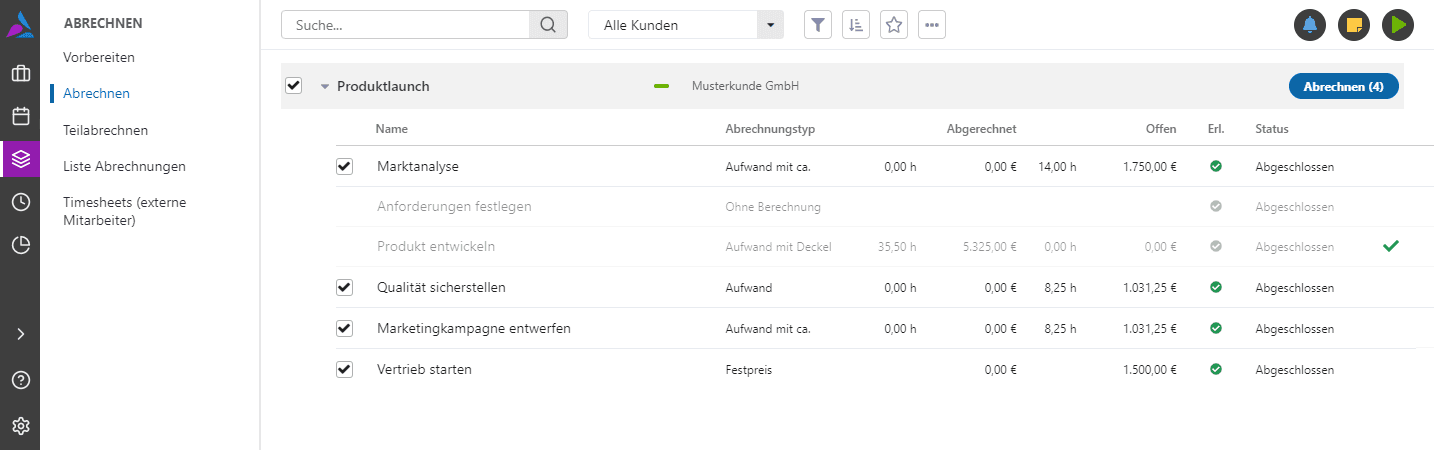The width and height of the screenshot is (1434, 450).
Task: Uncheck the Vertrieb starten checkbox
Action: 345,369
